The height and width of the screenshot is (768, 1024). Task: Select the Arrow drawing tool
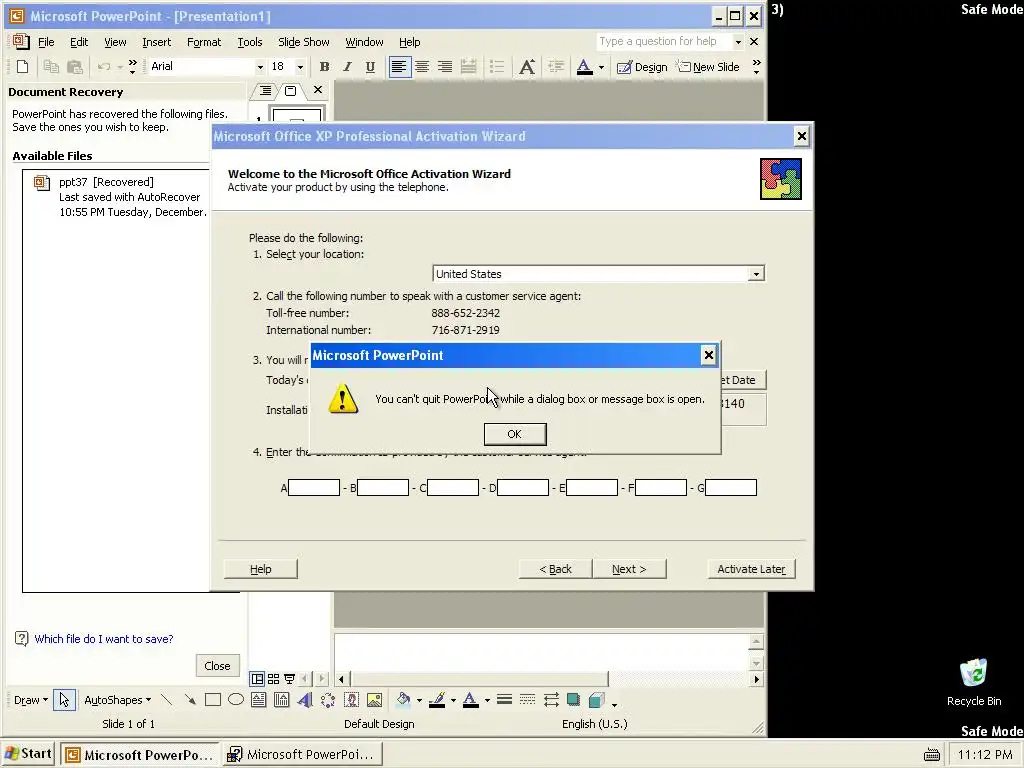click(190, 700)
